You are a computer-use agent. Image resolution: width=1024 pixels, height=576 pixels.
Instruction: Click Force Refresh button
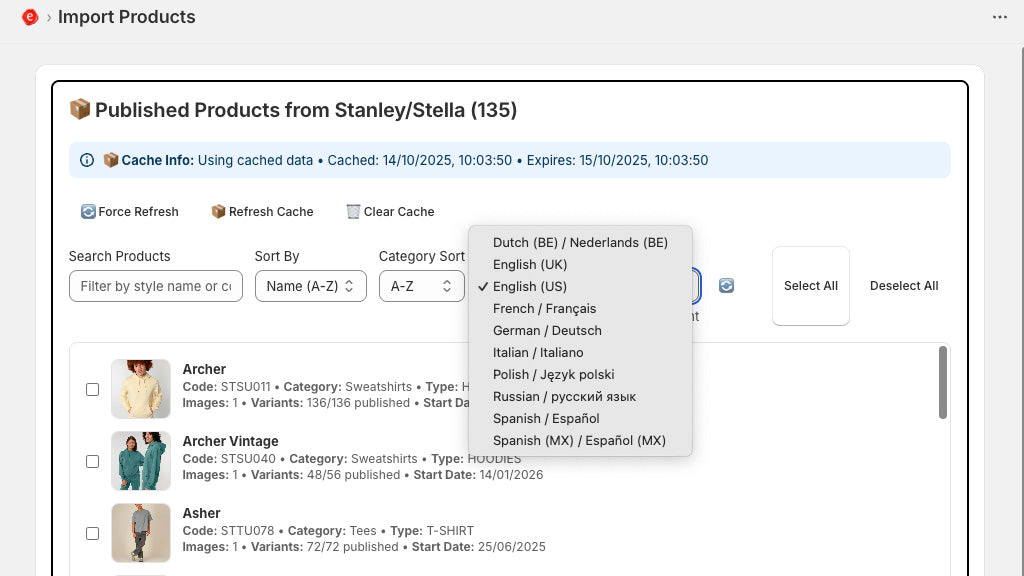point(130,212)
